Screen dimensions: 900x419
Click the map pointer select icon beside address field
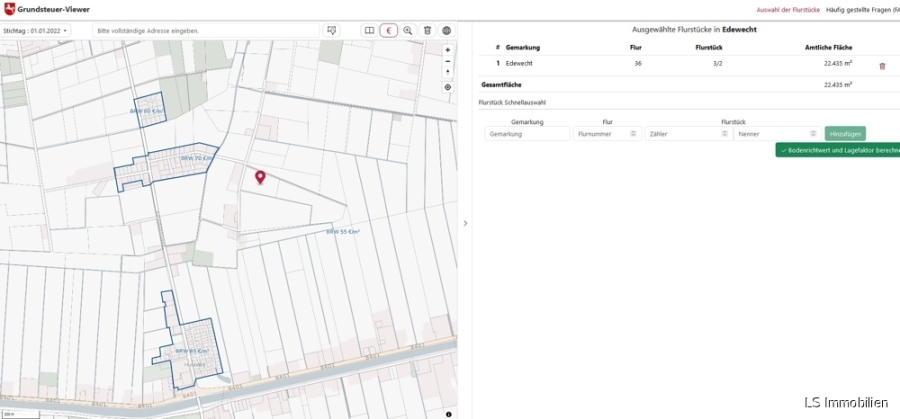pos(332,31)
